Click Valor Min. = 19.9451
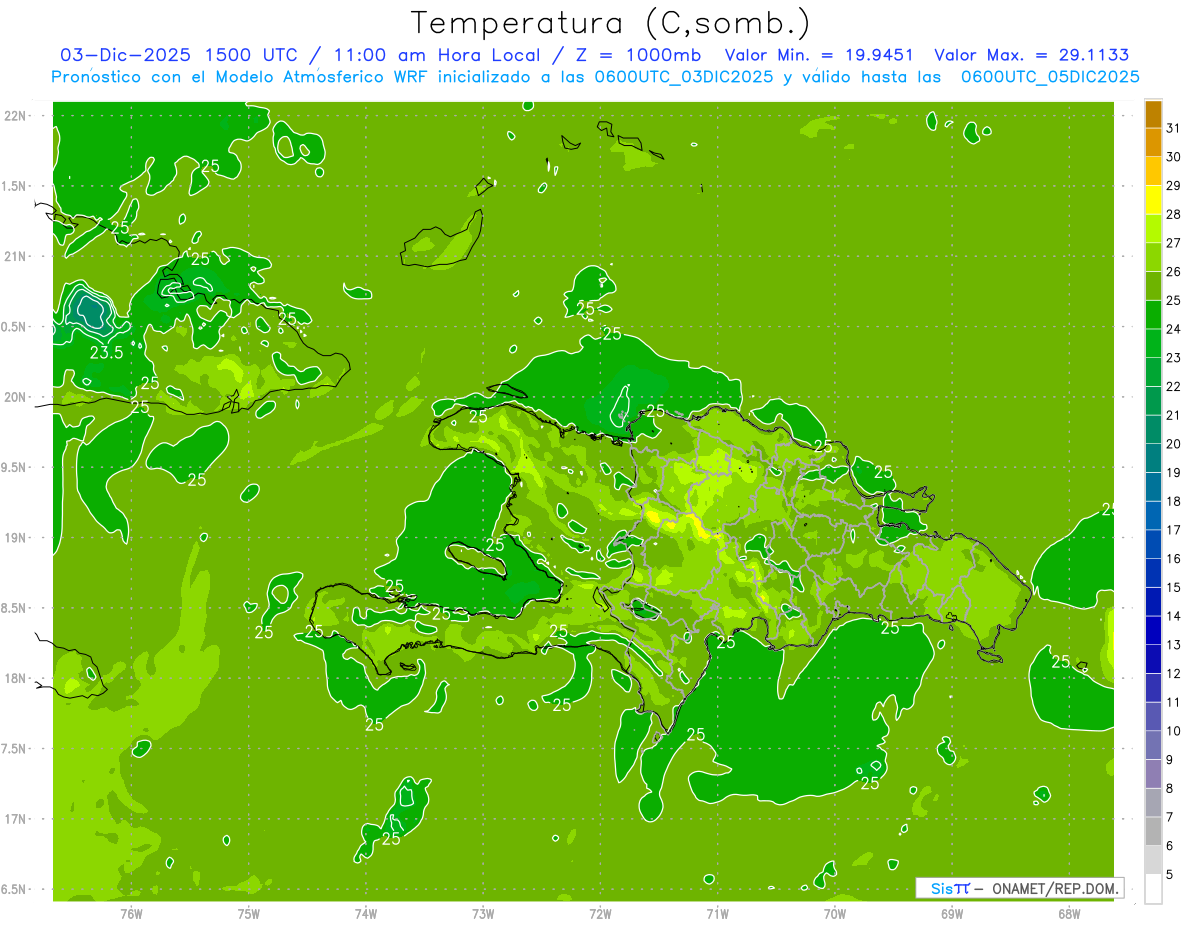This screenshot has height=927, width=1200. pyautogui.click(x=821, y=55)
